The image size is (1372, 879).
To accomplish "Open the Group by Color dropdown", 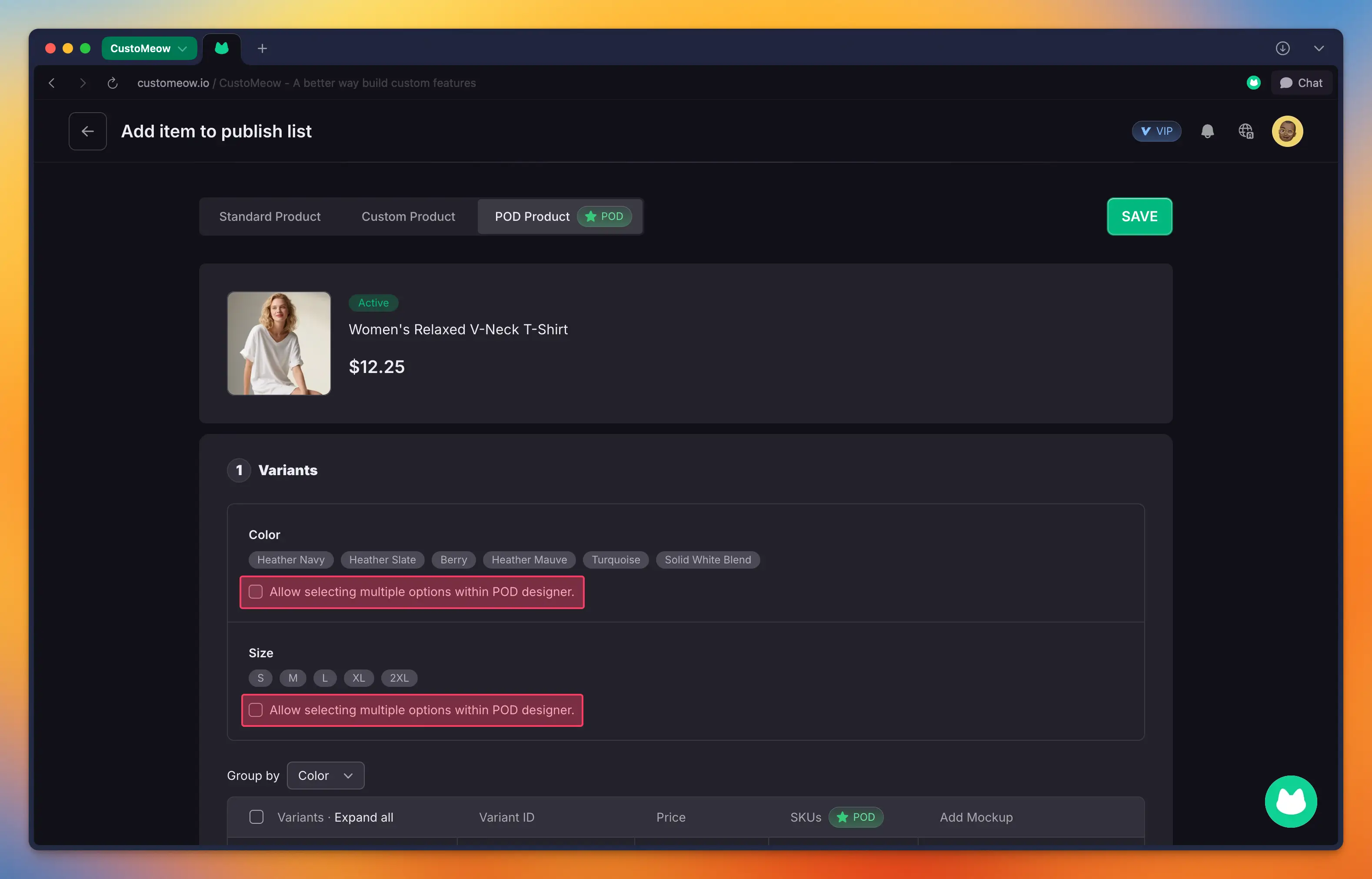I will [325, 775].
